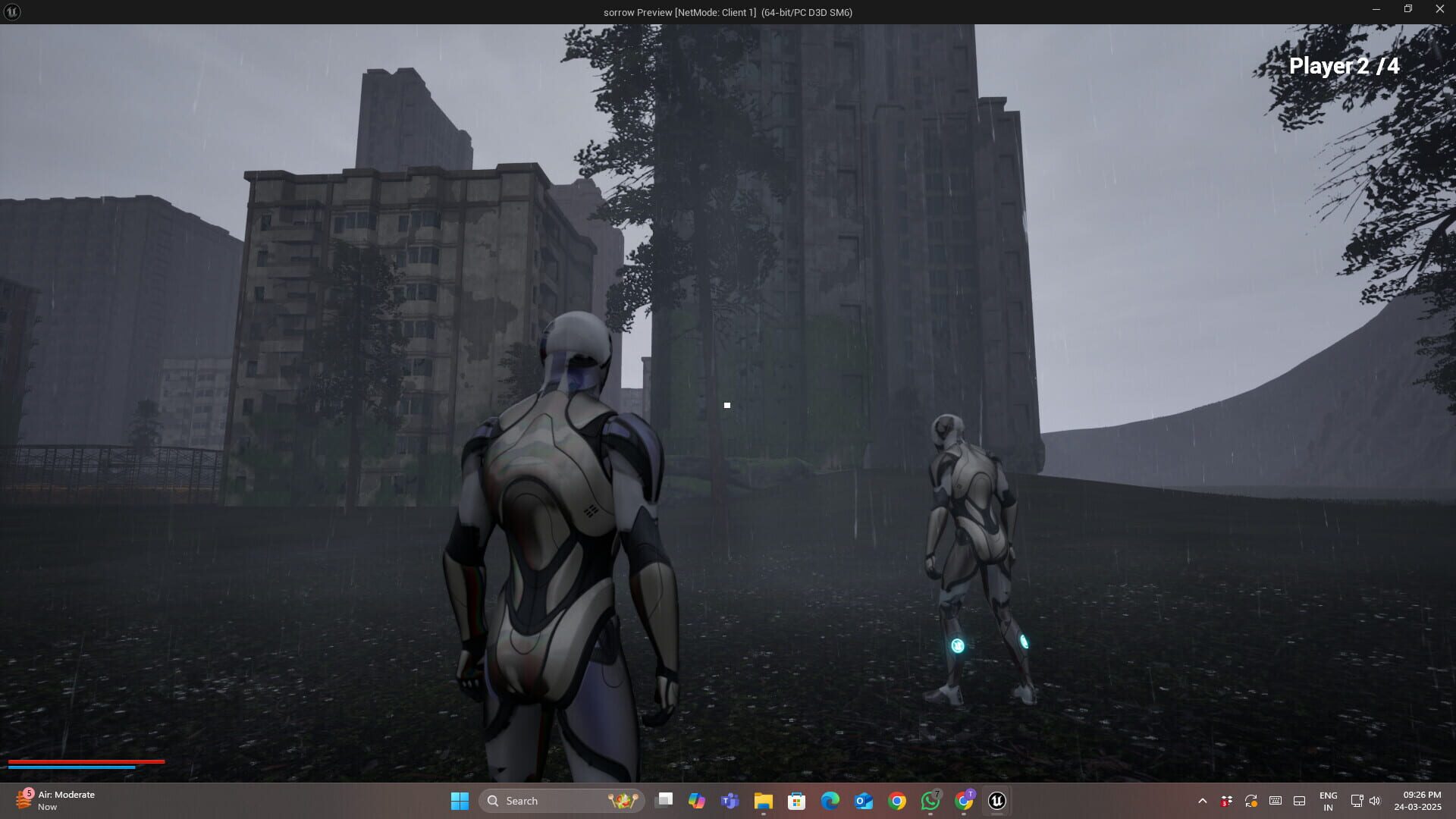Open File Explorer from the taskbar

point(763,800)
